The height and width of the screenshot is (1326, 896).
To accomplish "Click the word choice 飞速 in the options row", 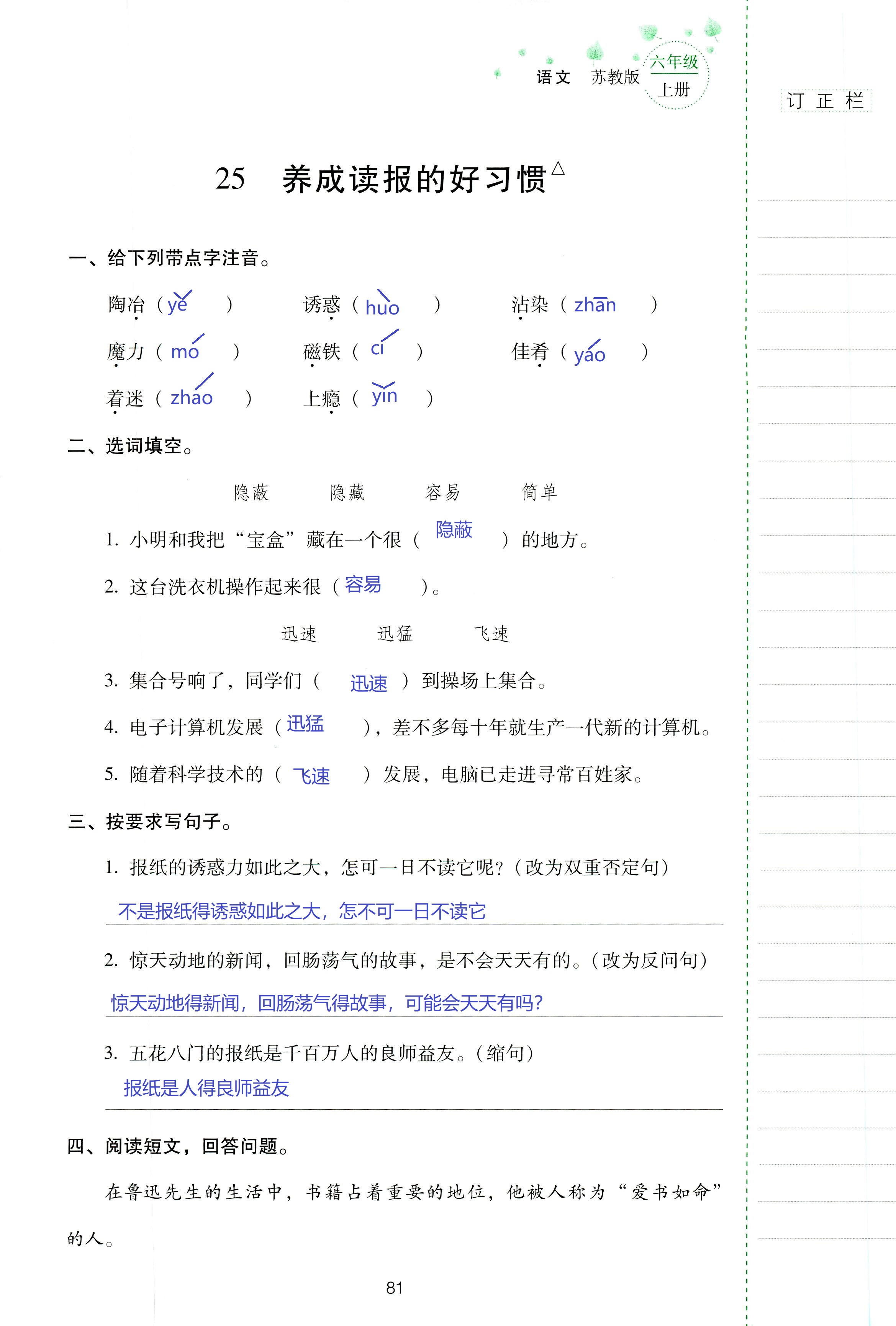I will (491, 634).
